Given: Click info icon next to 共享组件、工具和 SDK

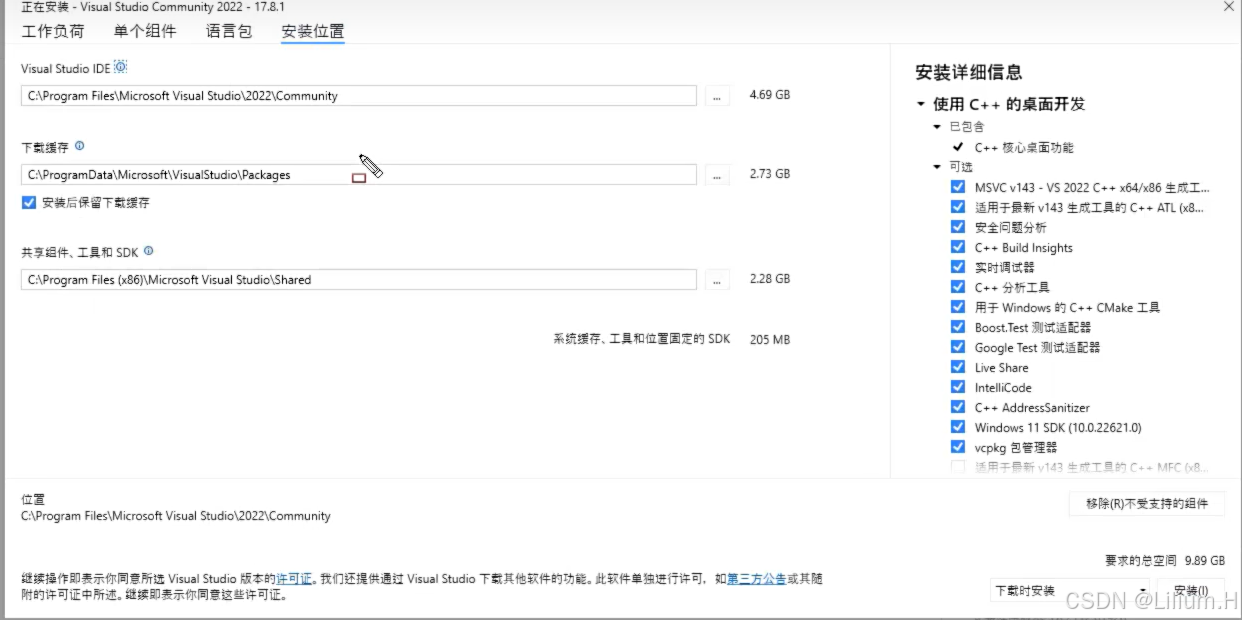Looking at the screenshot, I should pyautogui.click(x=149, y=252).
